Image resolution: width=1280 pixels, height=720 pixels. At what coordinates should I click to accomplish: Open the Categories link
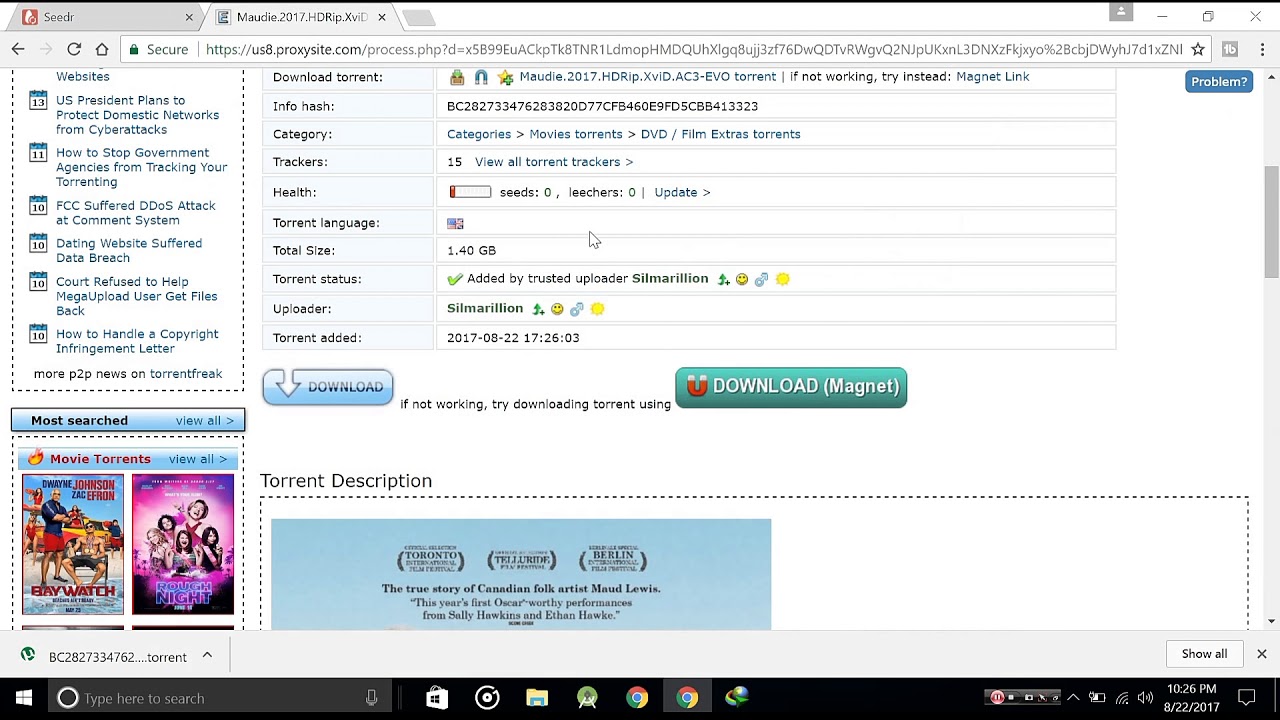pyautogui.click(x=479, y=134)
